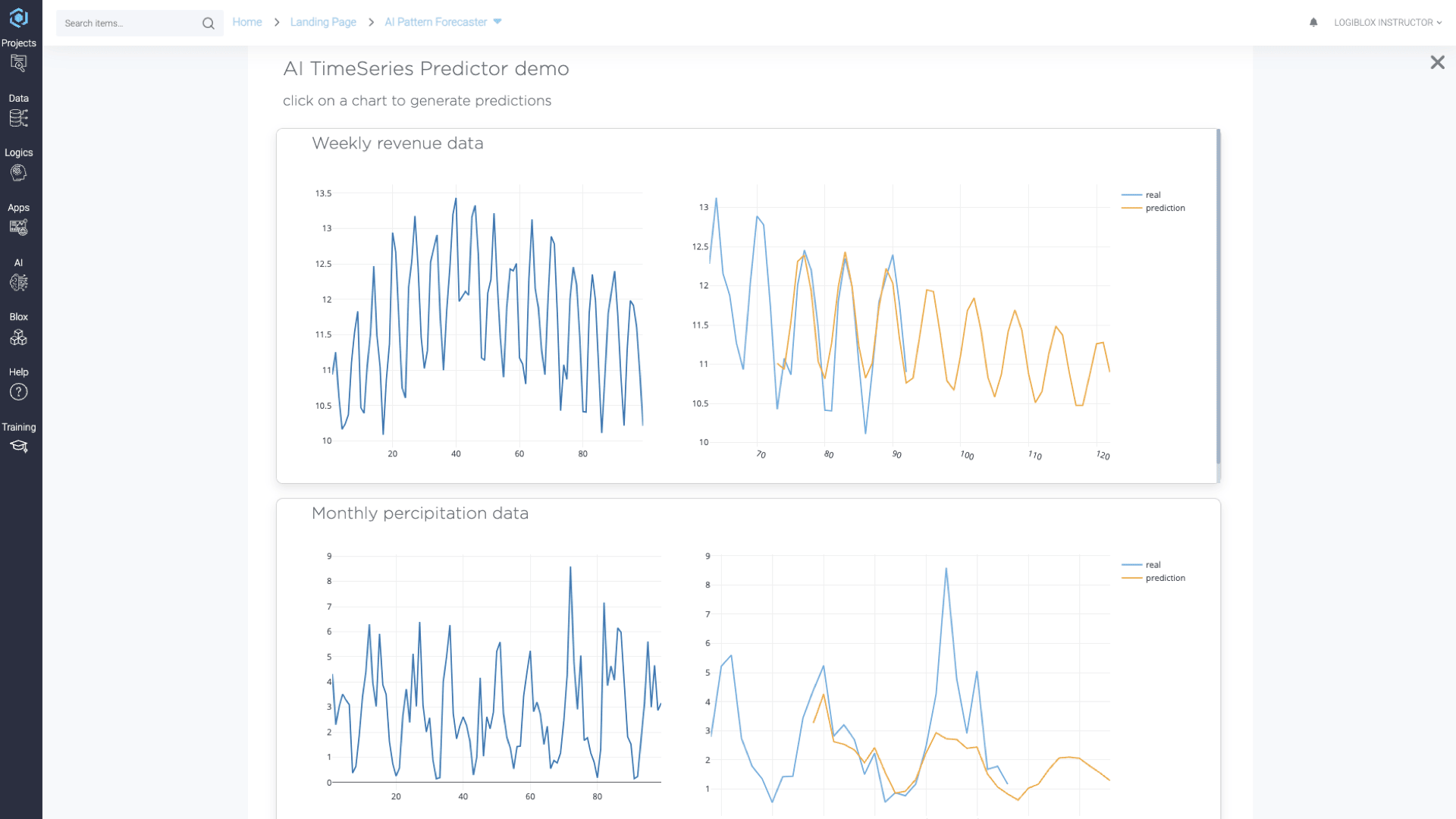Viewport: 1456px width, 819px height.
Task: Click the search magnifier in search bar
Action: point(208,23)
